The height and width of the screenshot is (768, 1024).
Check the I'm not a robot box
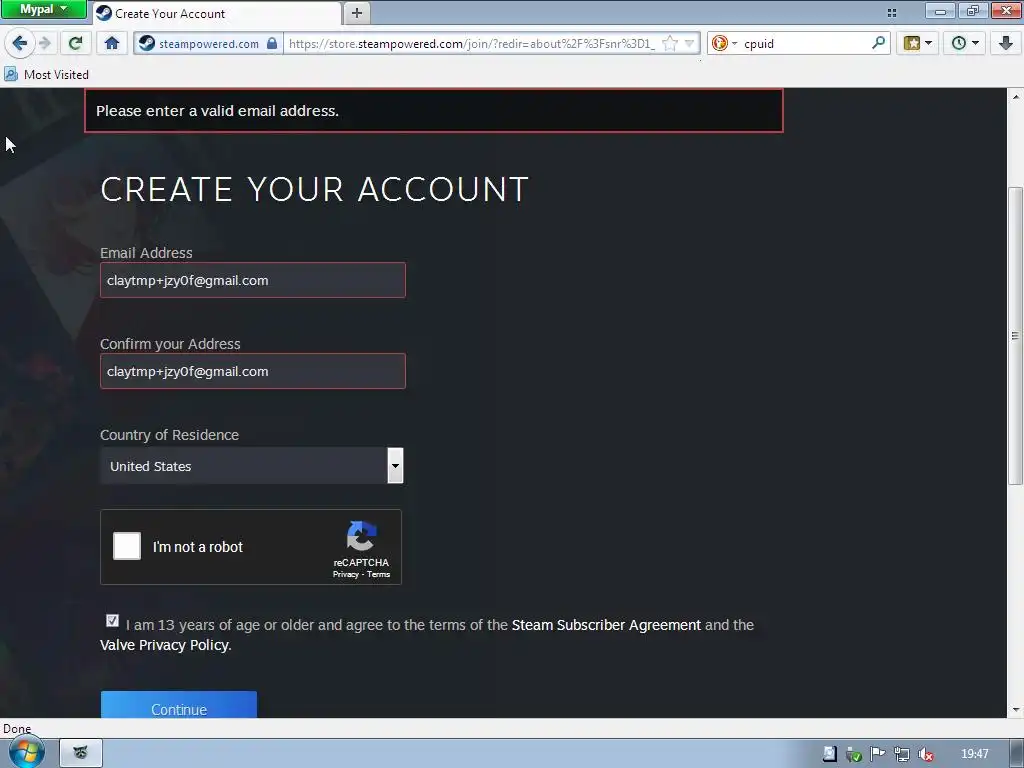(x=127, y=546)
